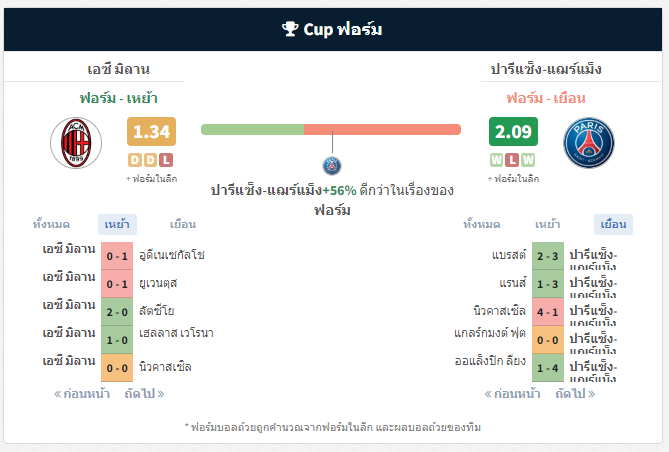Screen dimensions: 669x452
Task: Click the trophy icon in header
Action: 291,30
